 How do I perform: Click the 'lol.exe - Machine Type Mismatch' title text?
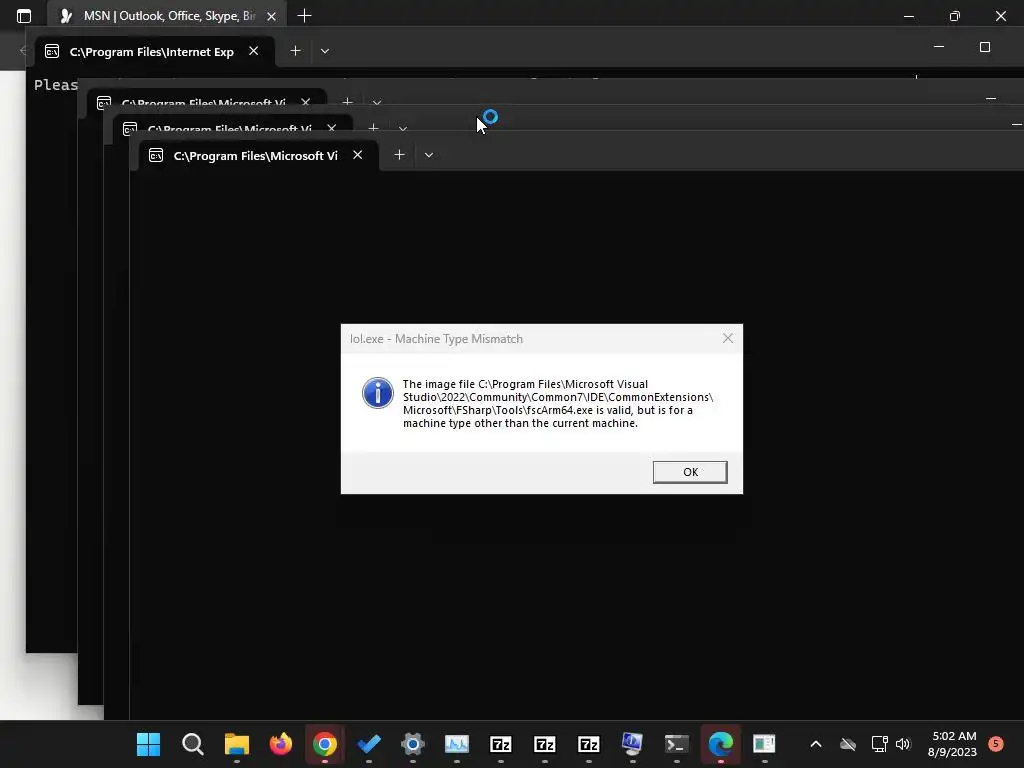pos(436,339)
